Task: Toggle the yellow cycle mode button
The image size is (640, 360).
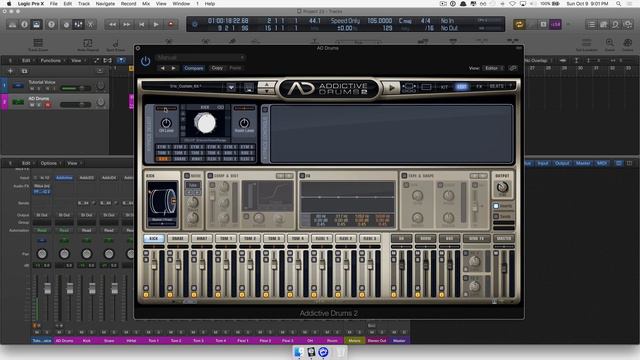Action: click(519, 24)
